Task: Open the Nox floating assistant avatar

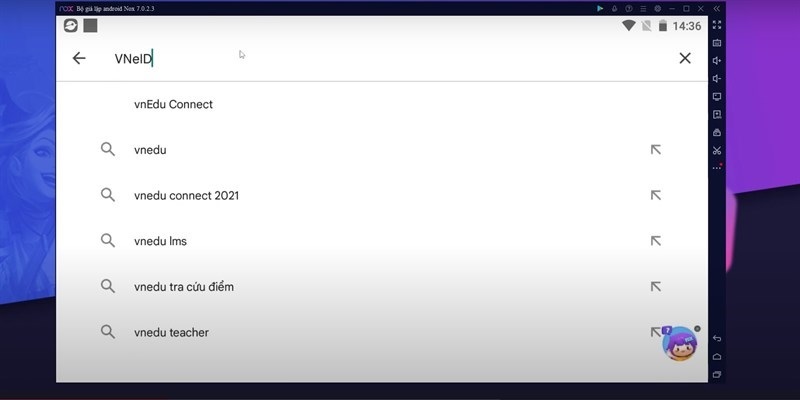Action: tap(679, 344)
